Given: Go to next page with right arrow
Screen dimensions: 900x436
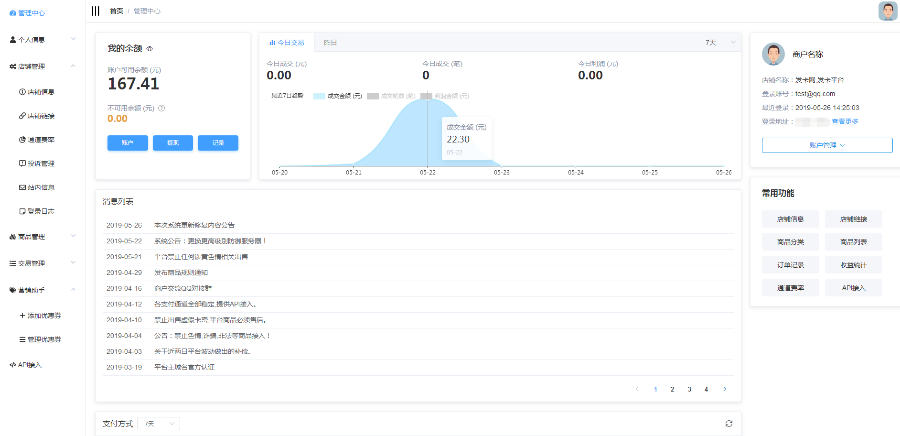Looking at the screenshot, I should pos(725,389).
